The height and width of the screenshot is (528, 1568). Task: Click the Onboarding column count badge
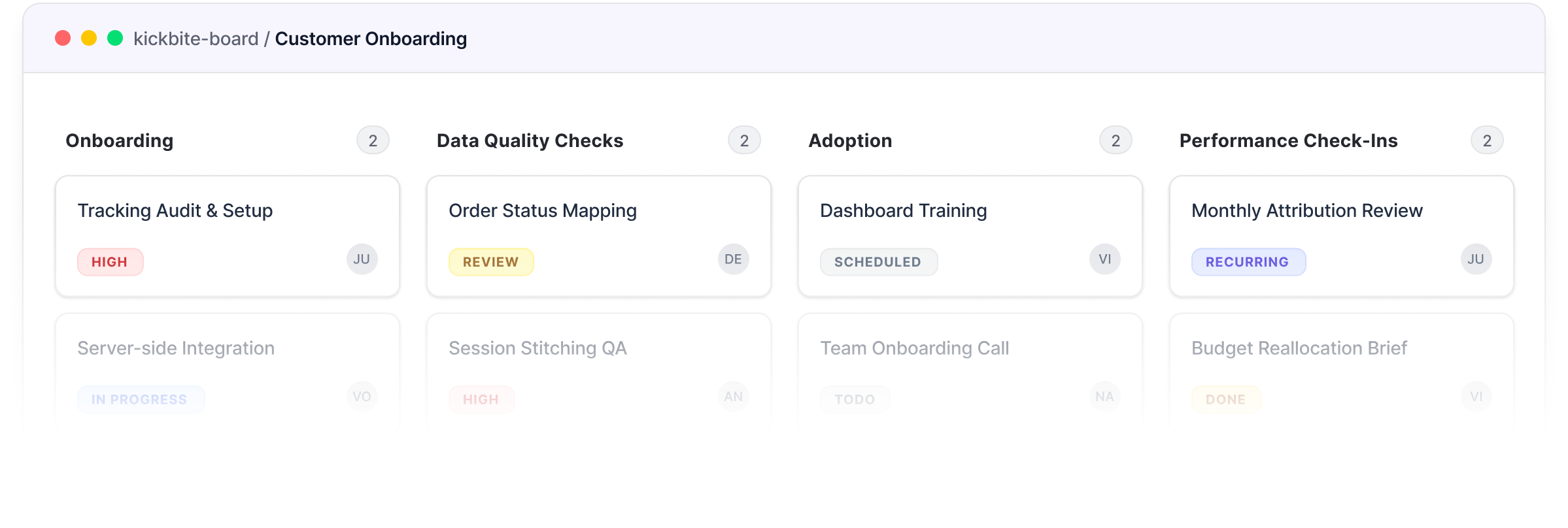[x=373, y=140]
